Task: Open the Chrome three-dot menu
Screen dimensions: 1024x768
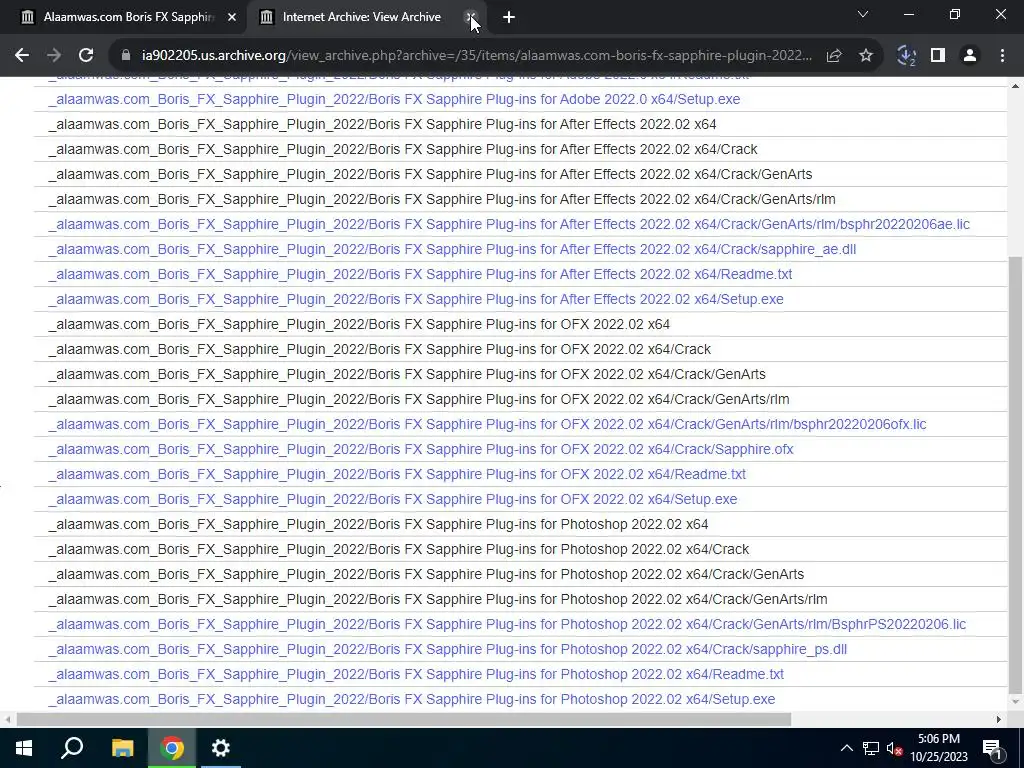Action: coord(1002,56)
